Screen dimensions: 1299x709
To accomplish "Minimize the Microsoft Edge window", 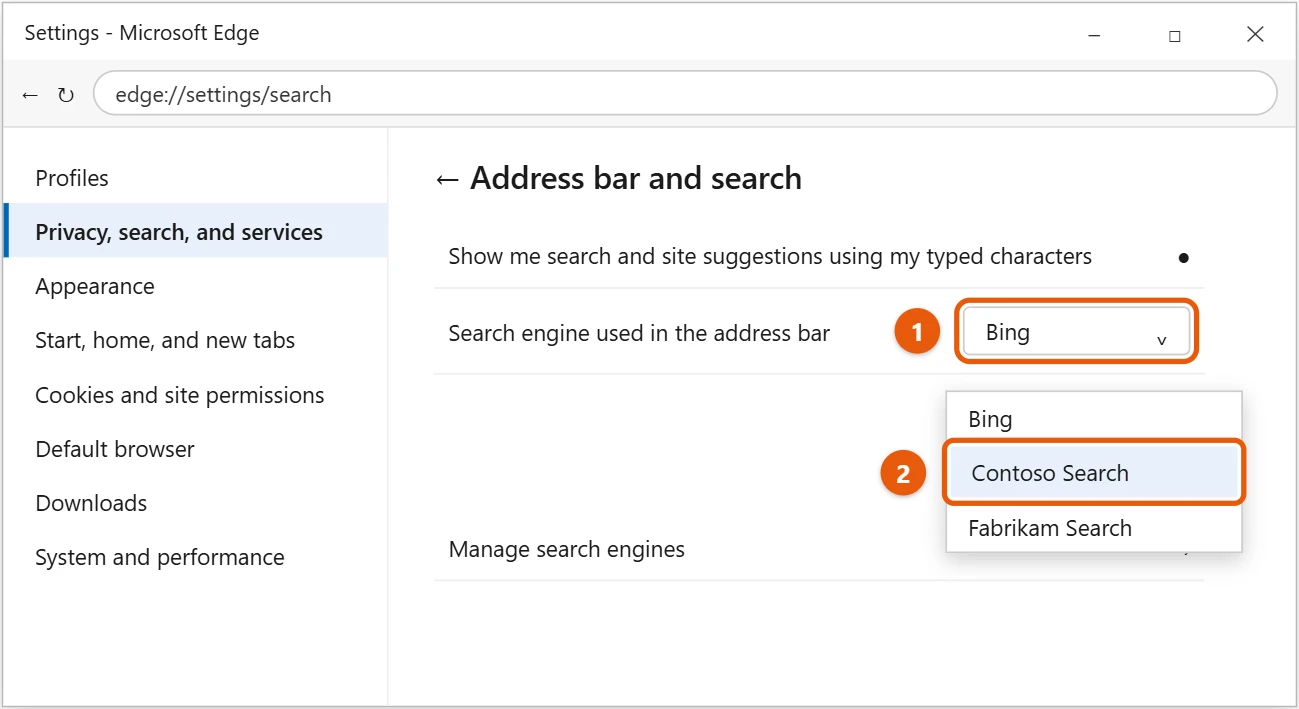I will [1094, 34].
